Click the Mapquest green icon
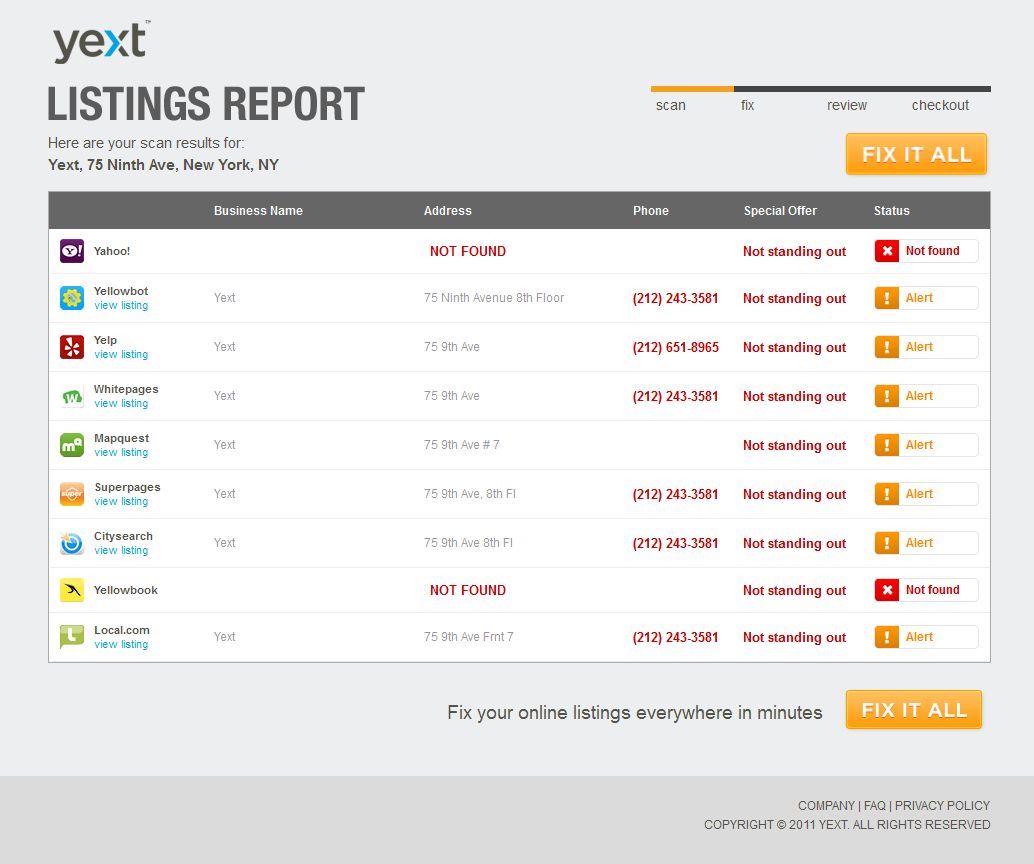 pyautogui.click(x=72, y=445)
